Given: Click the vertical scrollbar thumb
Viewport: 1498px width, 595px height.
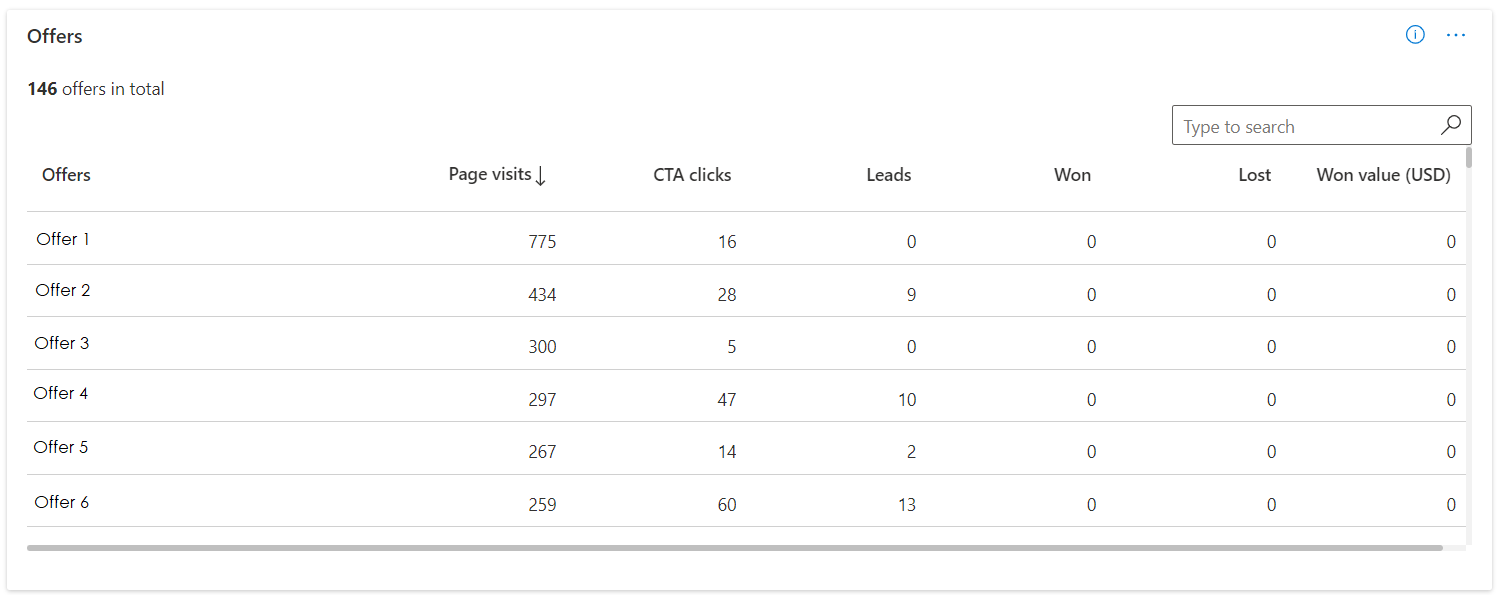Looking at the screenshot, I should (x=1469, y=157).
